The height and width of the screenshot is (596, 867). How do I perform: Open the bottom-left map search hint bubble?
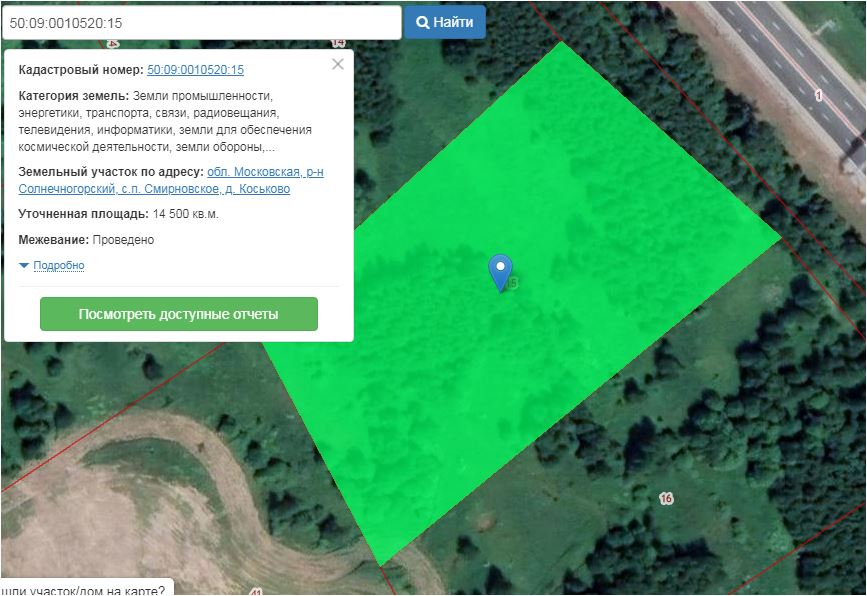point(85,588)
